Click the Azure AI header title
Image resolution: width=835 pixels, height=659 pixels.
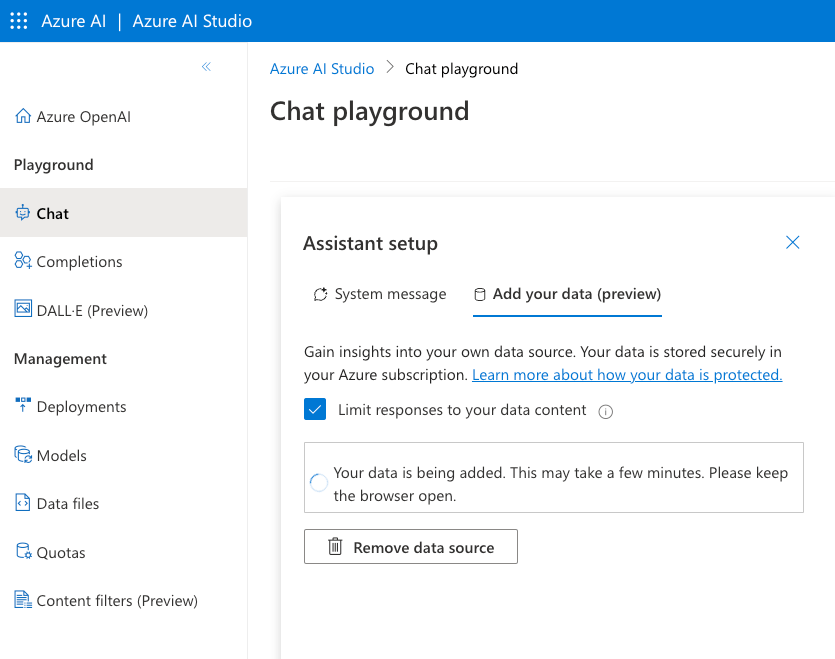[x=73, y=21]
